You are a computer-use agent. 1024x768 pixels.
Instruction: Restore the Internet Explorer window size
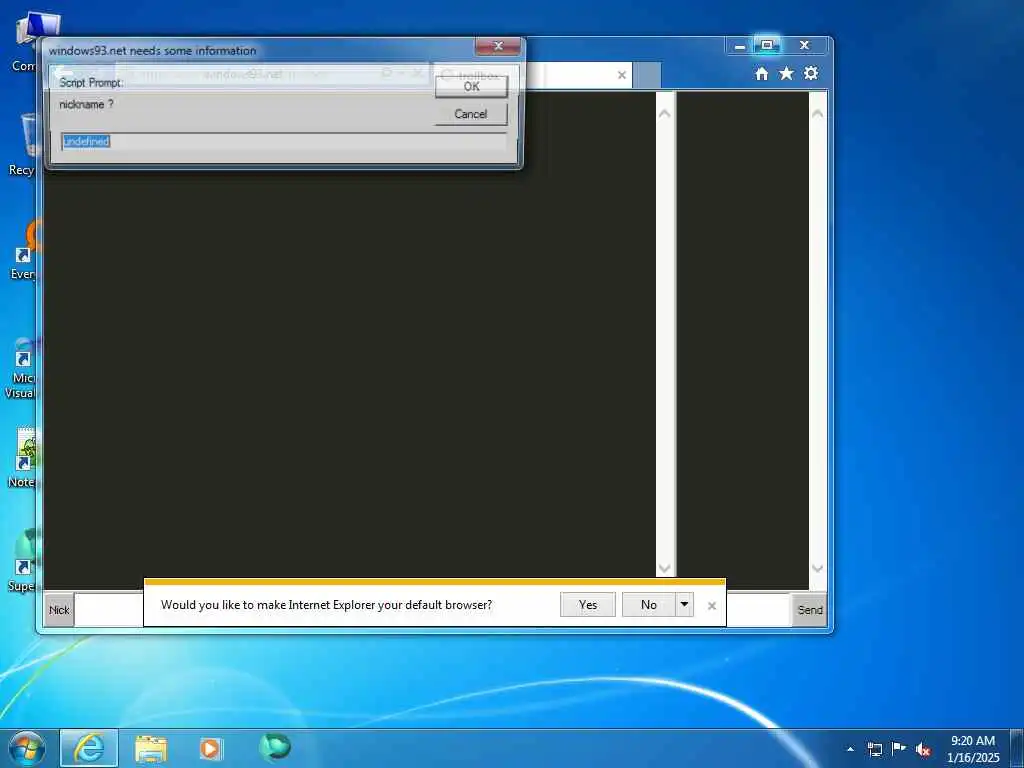[767, 46]
